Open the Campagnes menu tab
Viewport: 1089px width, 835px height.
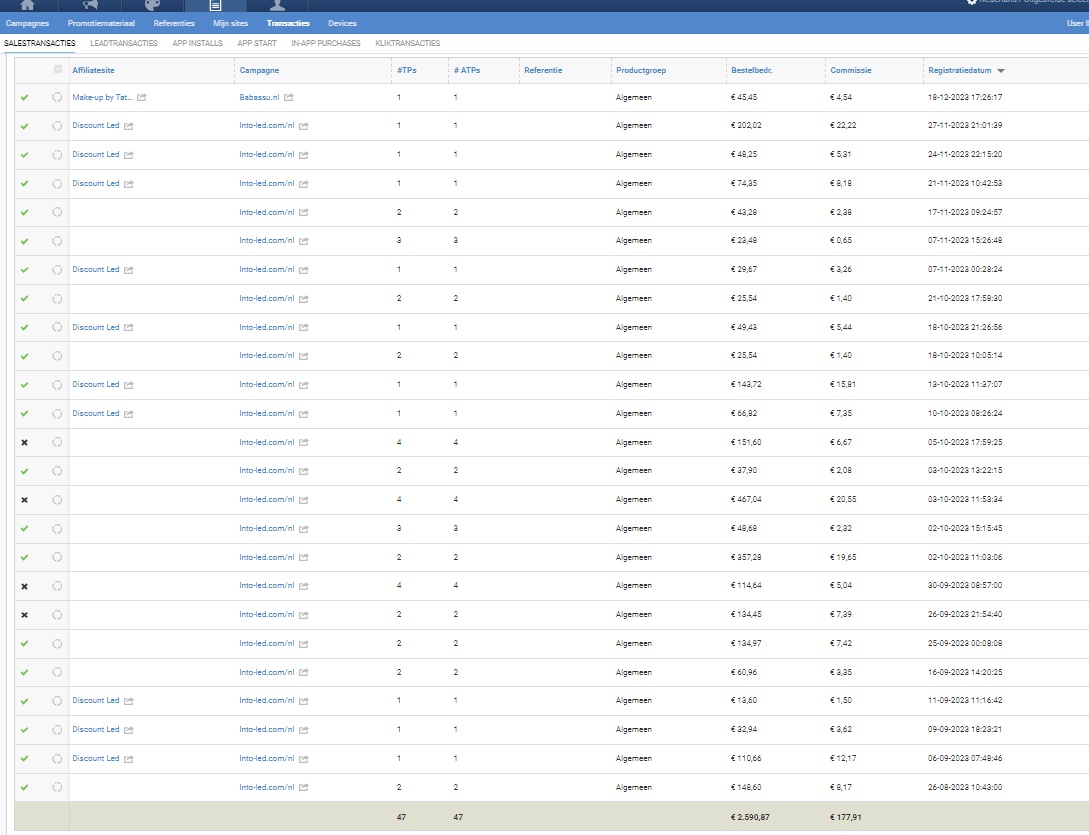[x=27, y=23]
